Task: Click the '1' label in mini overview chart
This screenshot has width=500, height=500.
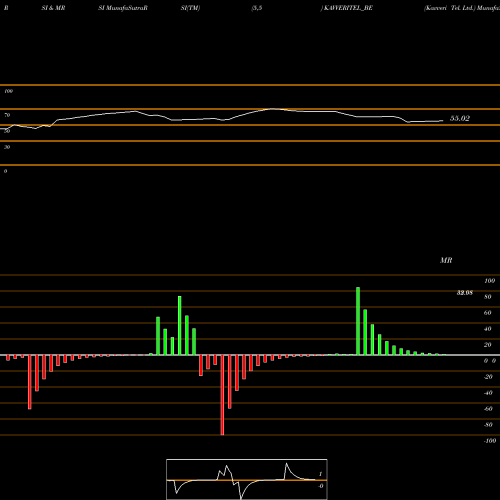Action: (320, 474)
